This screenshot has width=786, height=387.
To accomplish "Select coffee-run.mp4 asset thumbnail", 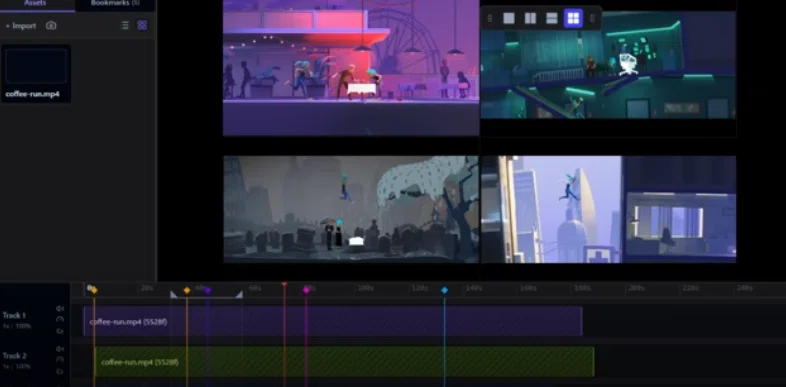I will (x=36, y=66).
